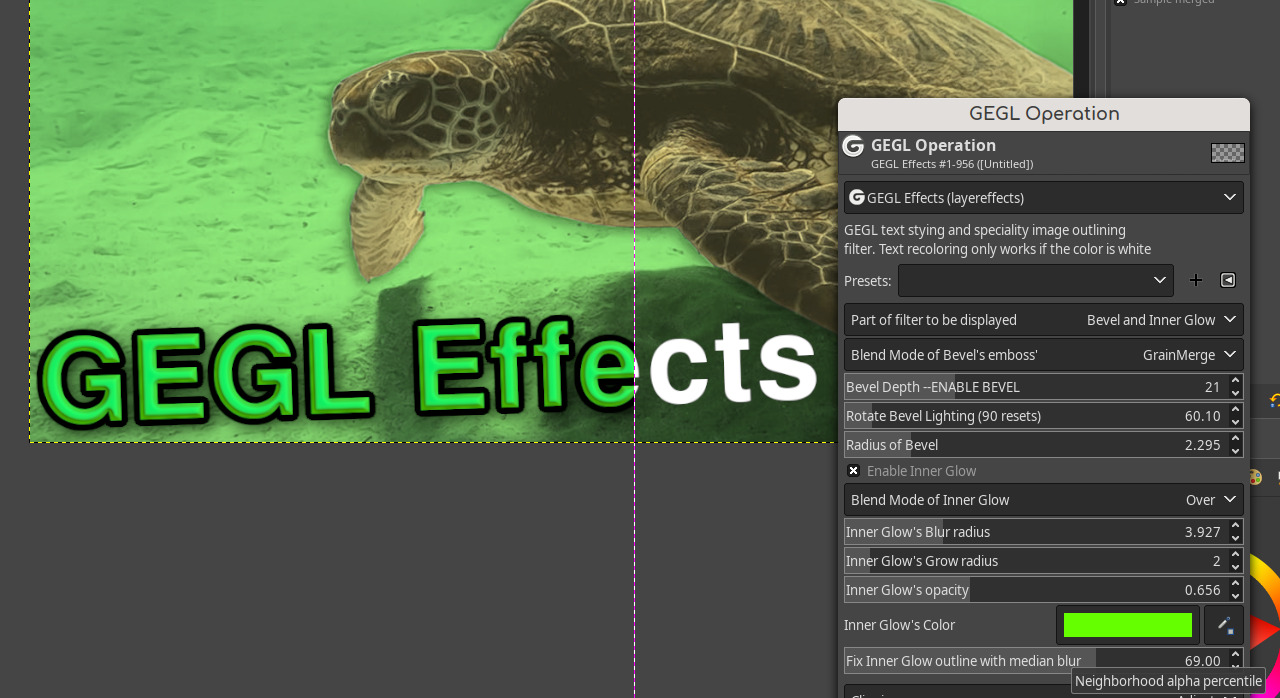Viewport: 1280px width, 698px height.
Task: Decrease Rotate Bevel Lighting value
Action: [x=1236, y=422]
